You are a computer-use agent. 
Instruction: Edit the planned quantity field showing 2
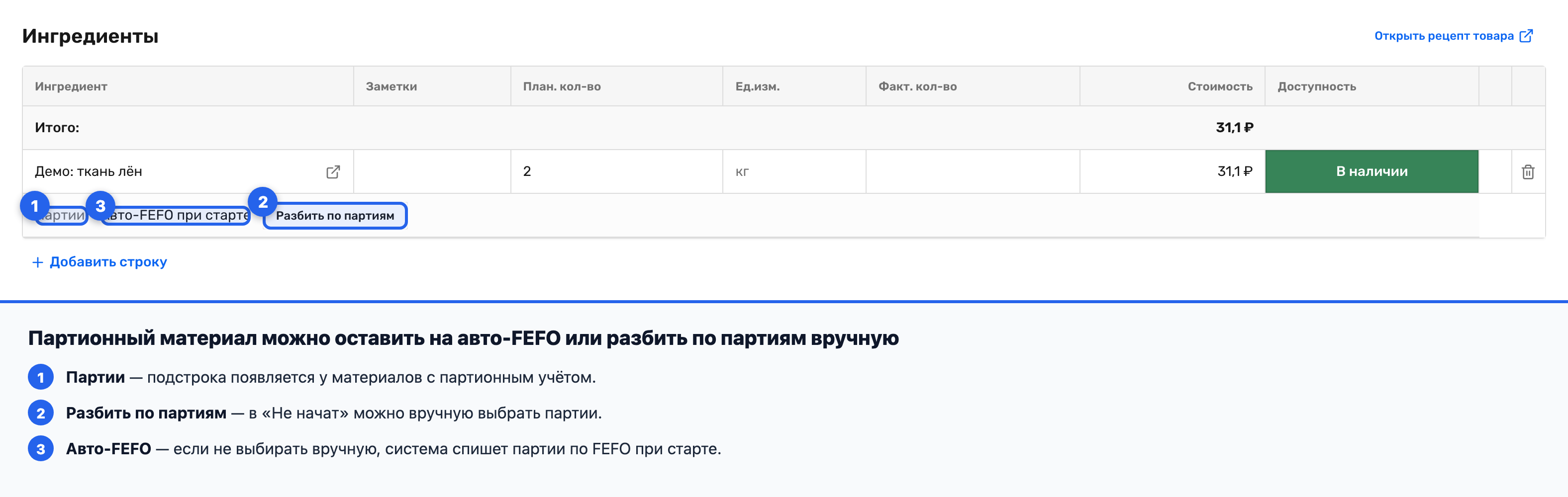(x=616, y=171)
